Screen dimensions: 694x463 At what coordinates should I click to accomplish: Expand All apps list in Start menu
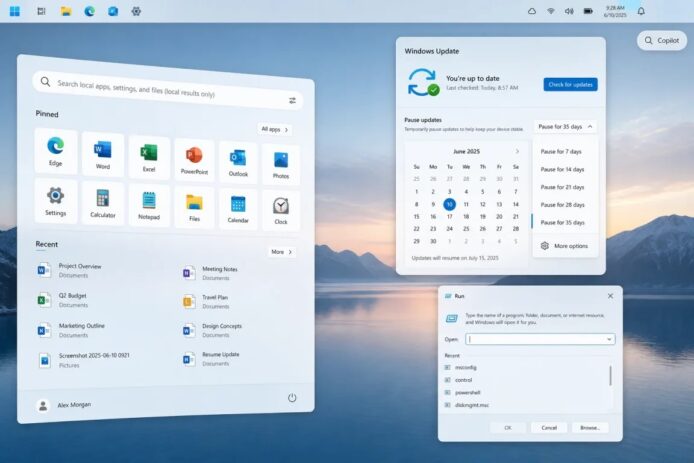(x=274, y=129)
